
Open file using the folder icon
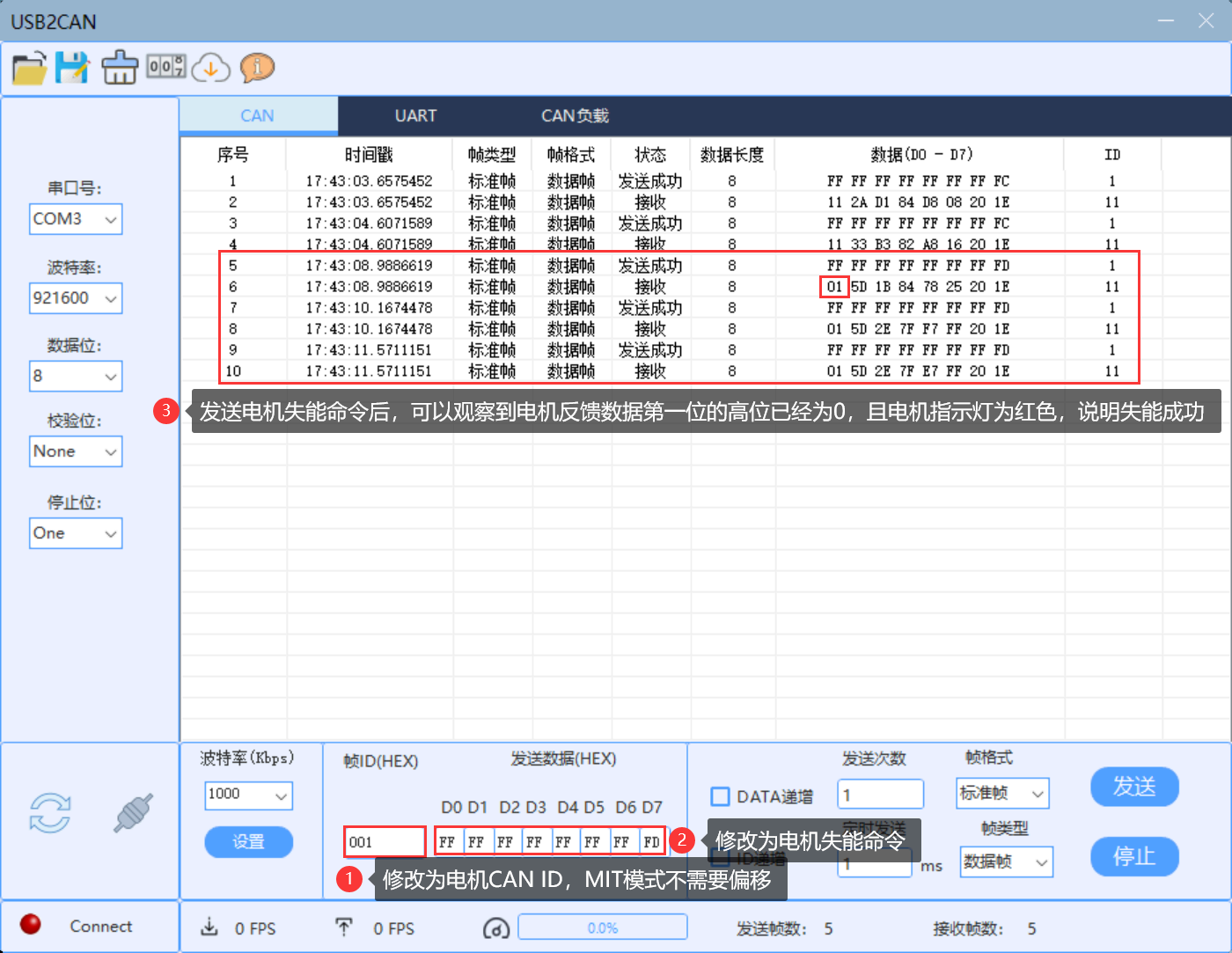click(x=29, y=68)
